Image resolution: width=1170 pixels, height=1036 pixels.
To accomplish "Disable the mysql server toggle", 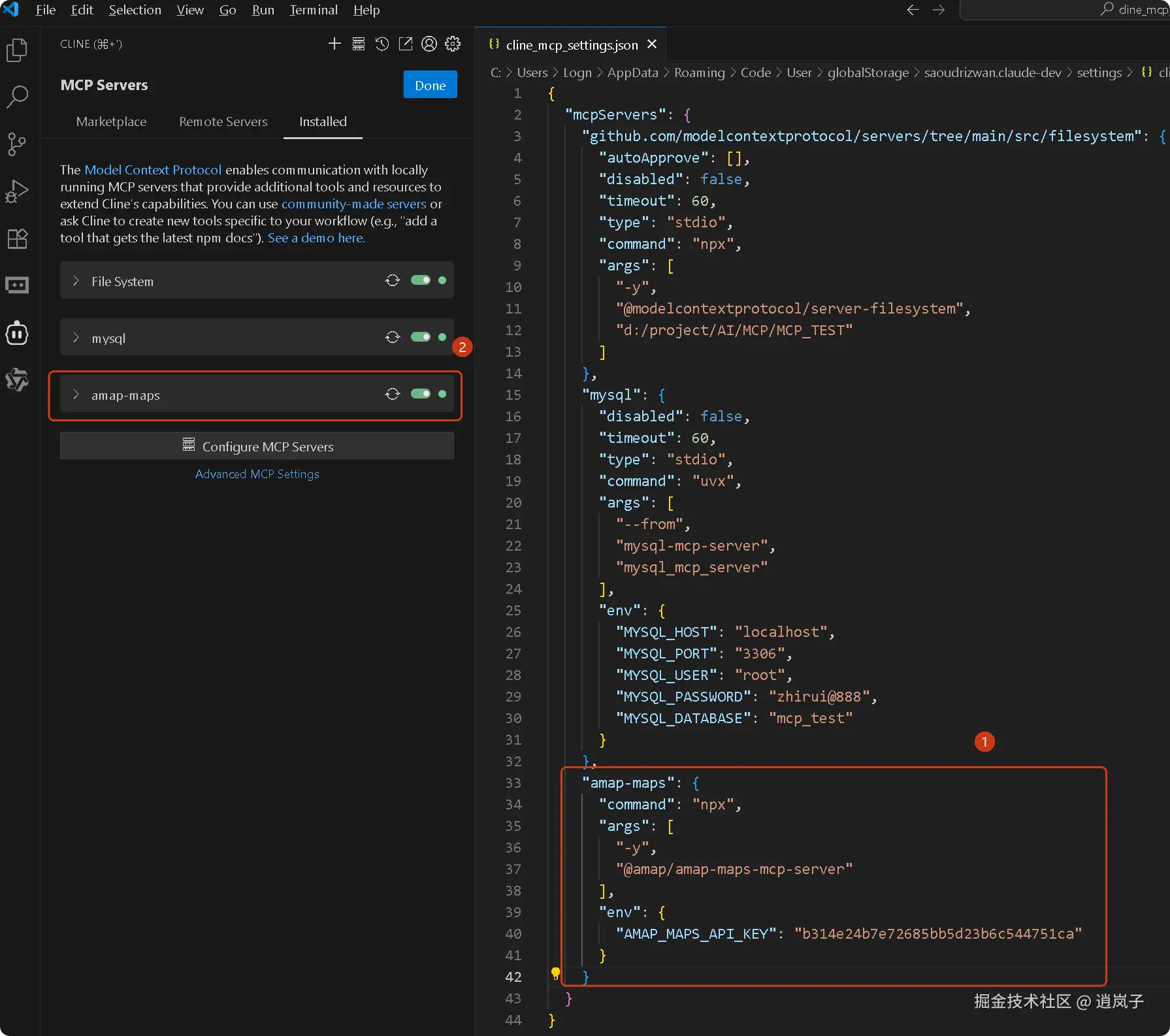I will 420,337.
